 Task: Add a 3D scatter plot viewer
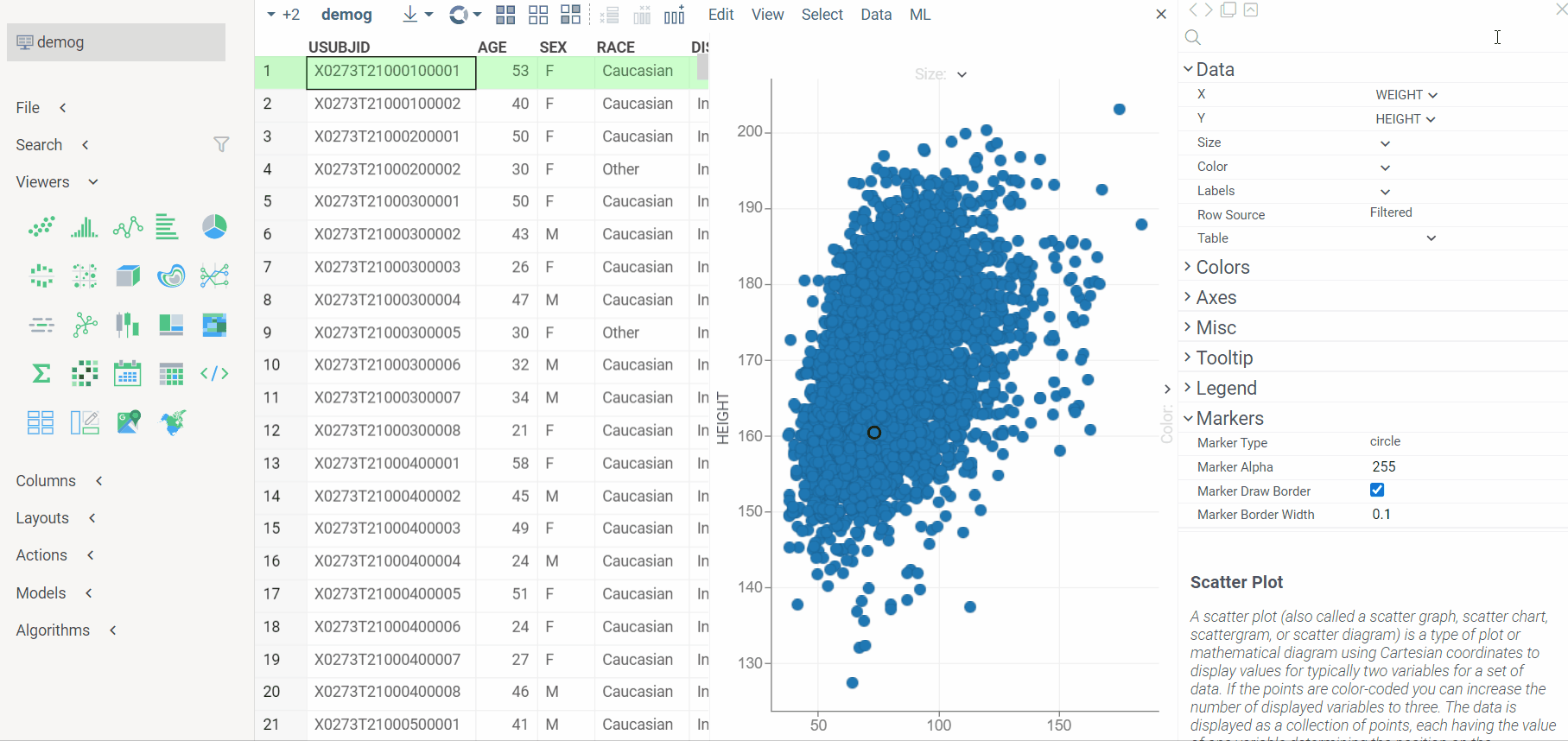click(128, 276)
